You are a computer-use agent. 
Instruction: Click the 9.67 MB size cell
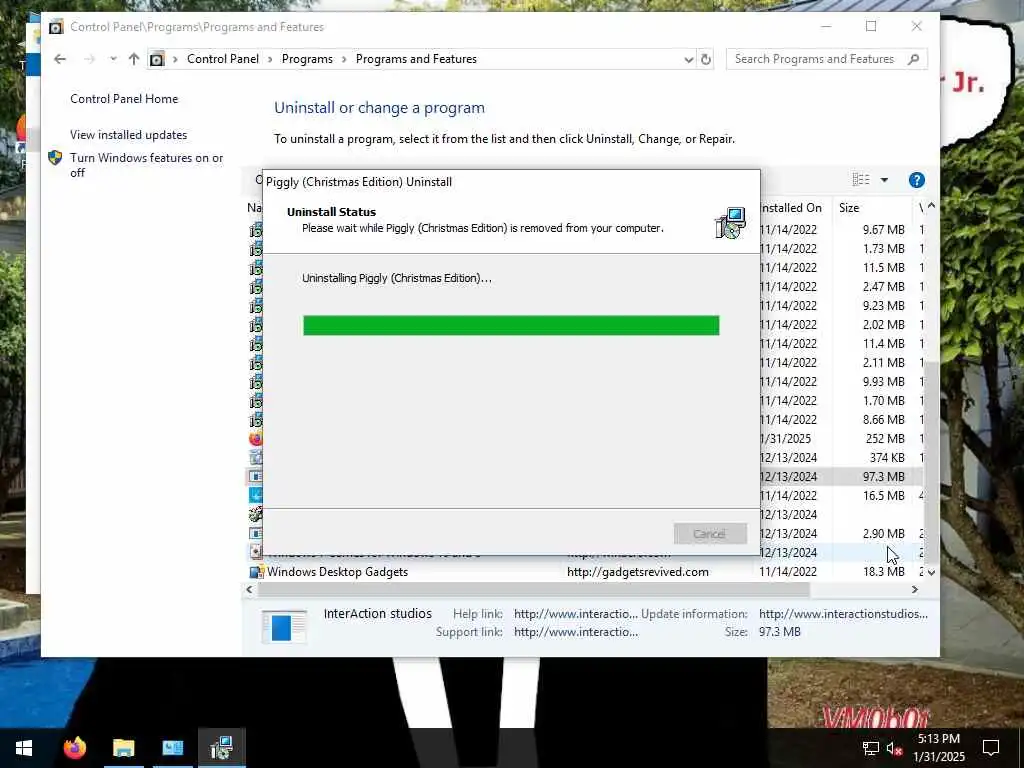click(883, 230)
